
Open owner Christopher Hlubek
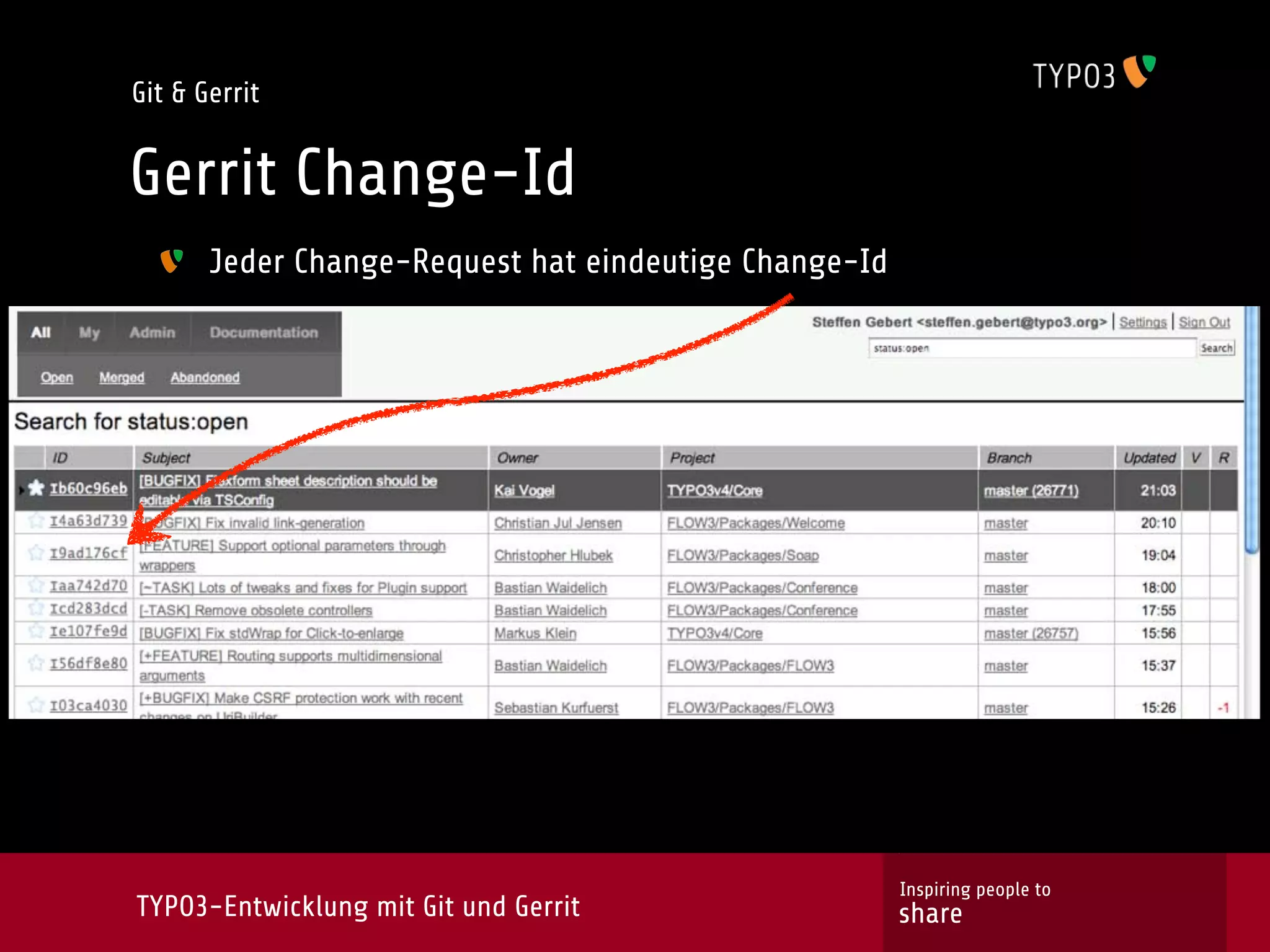tap(554, 555)
